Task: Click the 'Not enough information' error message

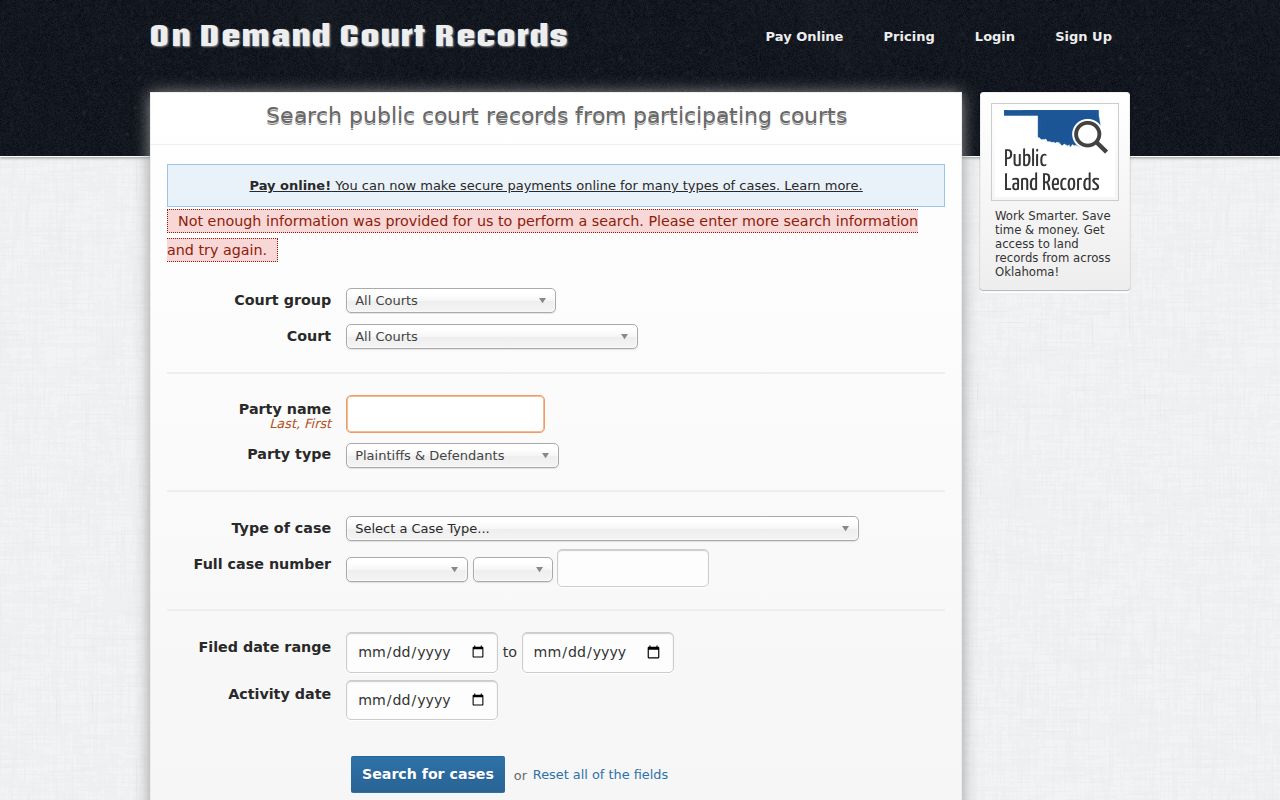Action: (542, 236)
